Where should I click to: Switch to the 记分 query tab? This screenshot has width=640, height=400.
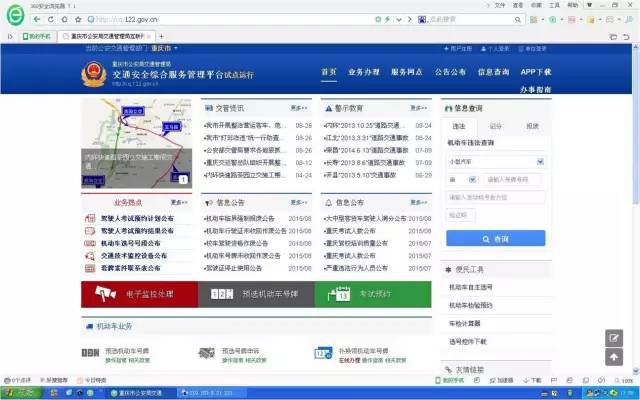pyautogui.click(x=496, y=127)
